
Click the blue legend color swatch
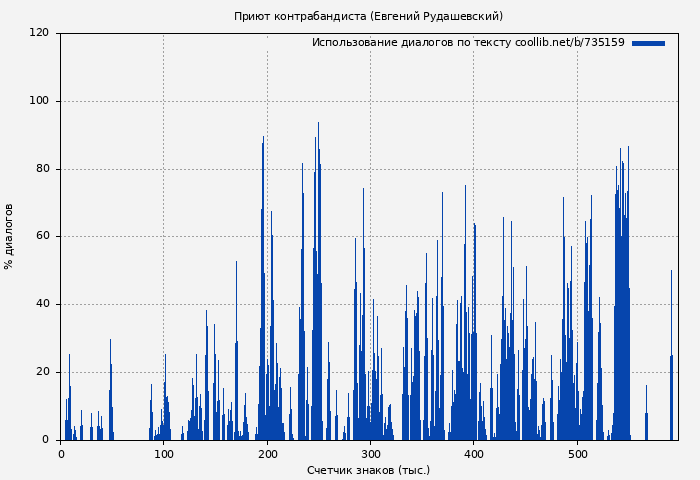click(x=648, y=43)
